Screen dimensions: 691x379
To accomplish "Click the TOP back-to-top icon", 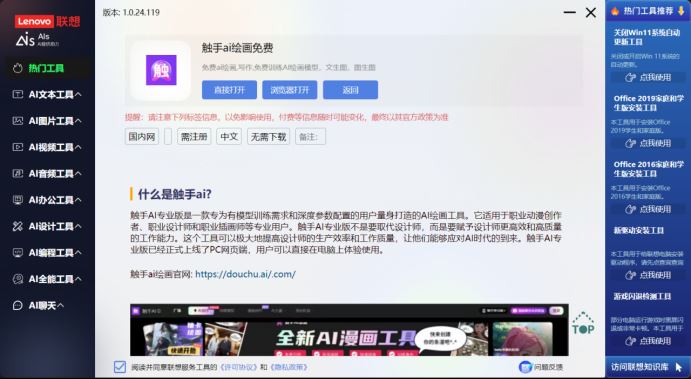I will [x=583, y=323].
